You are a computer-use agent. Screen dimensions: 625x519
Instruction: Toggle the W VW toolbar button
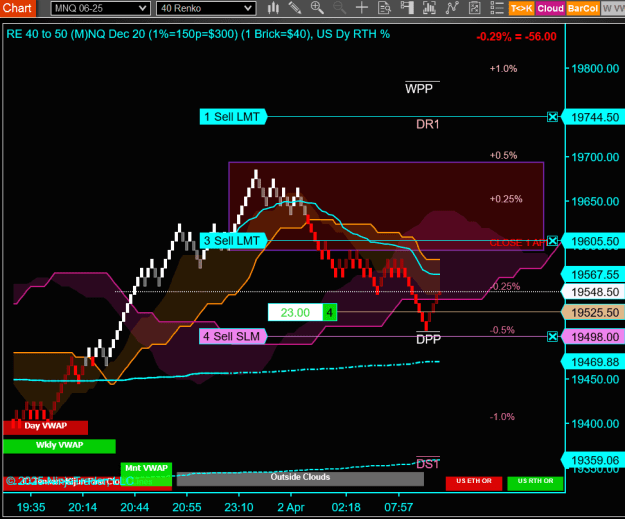(613, 8)
